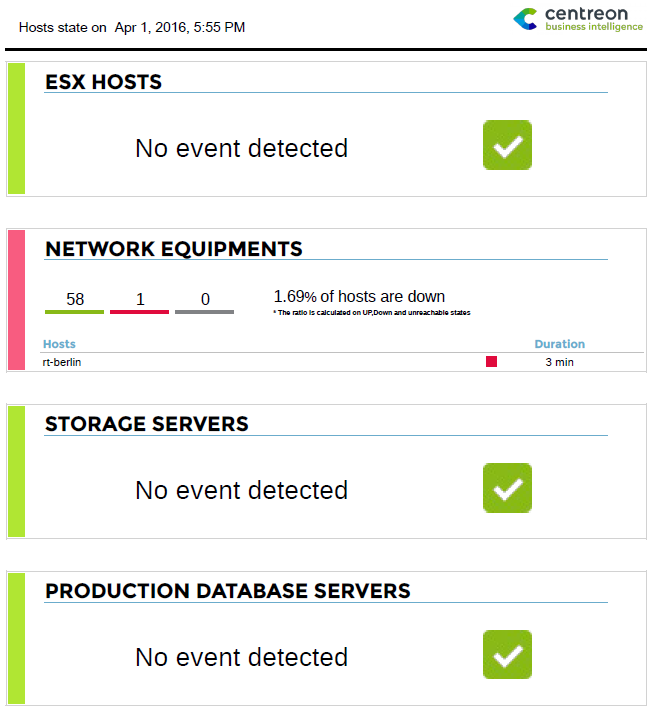The height and width of the screenshot is (710, 652).
Task: Click the green status bar beside Storage Servers
Action: [x=16, y=471]
